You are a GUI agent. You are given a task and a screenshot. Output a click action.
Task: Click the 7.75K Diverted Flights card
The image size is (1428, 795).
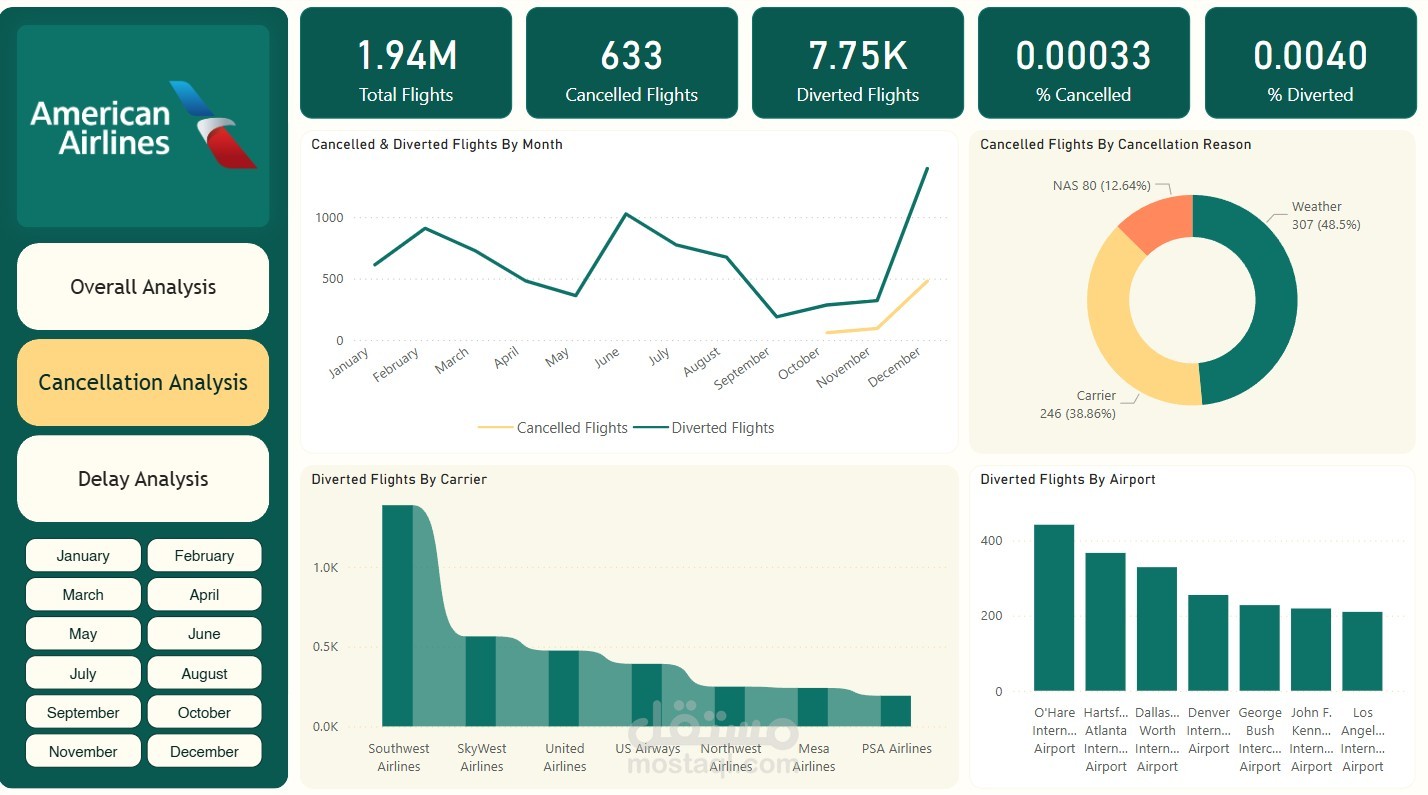(x=858, y=63)
